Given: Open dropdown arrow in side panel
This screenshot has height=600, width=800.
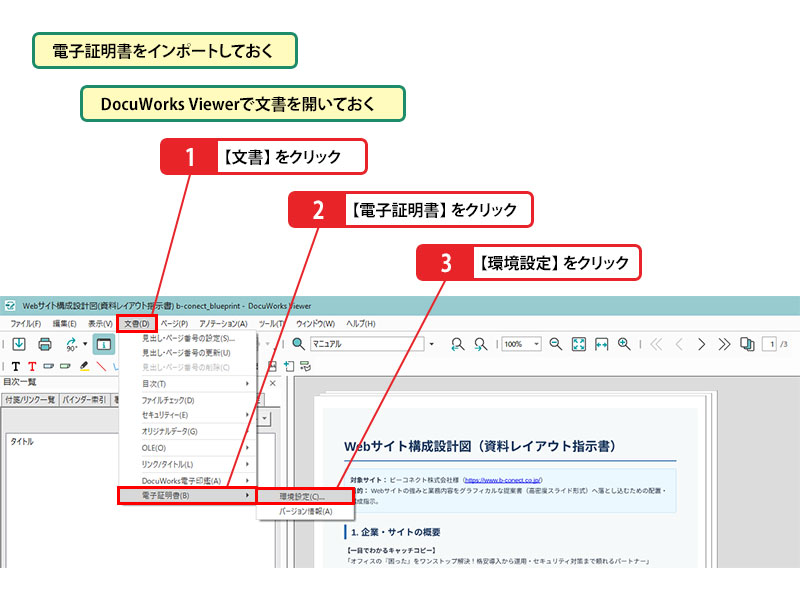Looking at the screenshot, I should coord(265,418).
